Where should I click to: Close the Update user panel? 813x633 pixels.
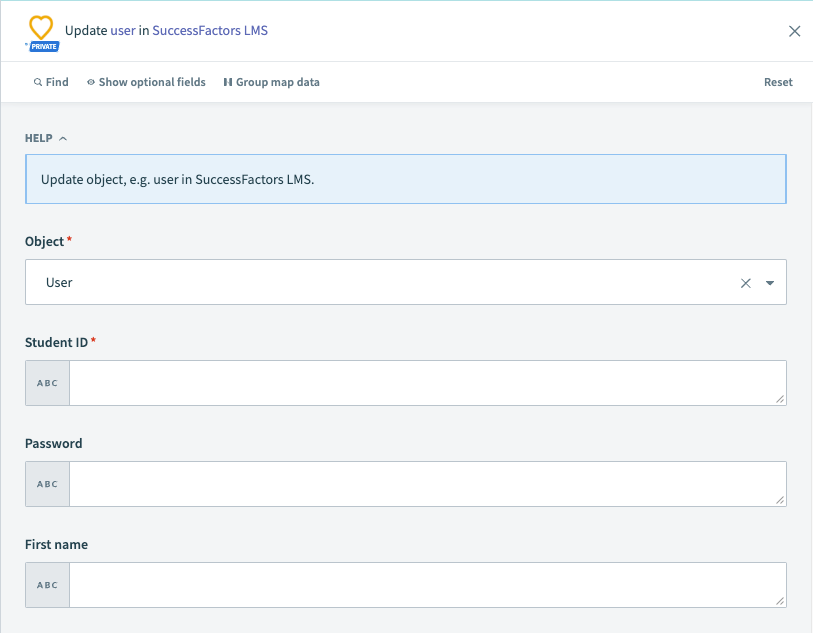click(795, 31)
